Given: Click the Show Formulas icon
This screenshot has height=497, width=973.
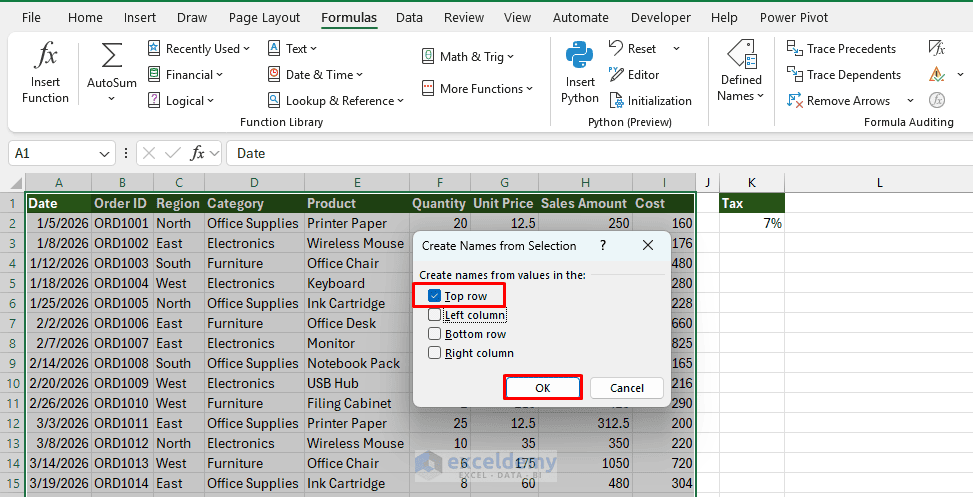Looking at the screenshot, I should (x=936, y=48).
